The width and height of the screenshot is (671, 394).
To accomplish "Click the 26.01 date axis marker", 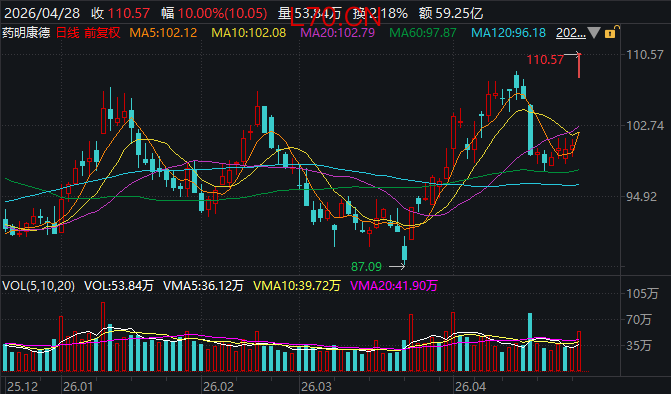I will tap(78, 387).
